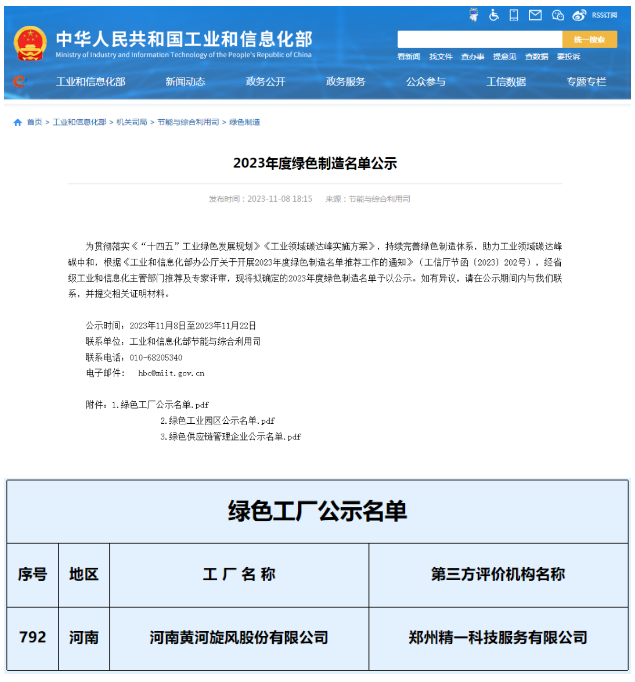Viewport: 635px width, 682px height.
Task: Open the 看新闻 quick link
Action: [x=409, y=57]
